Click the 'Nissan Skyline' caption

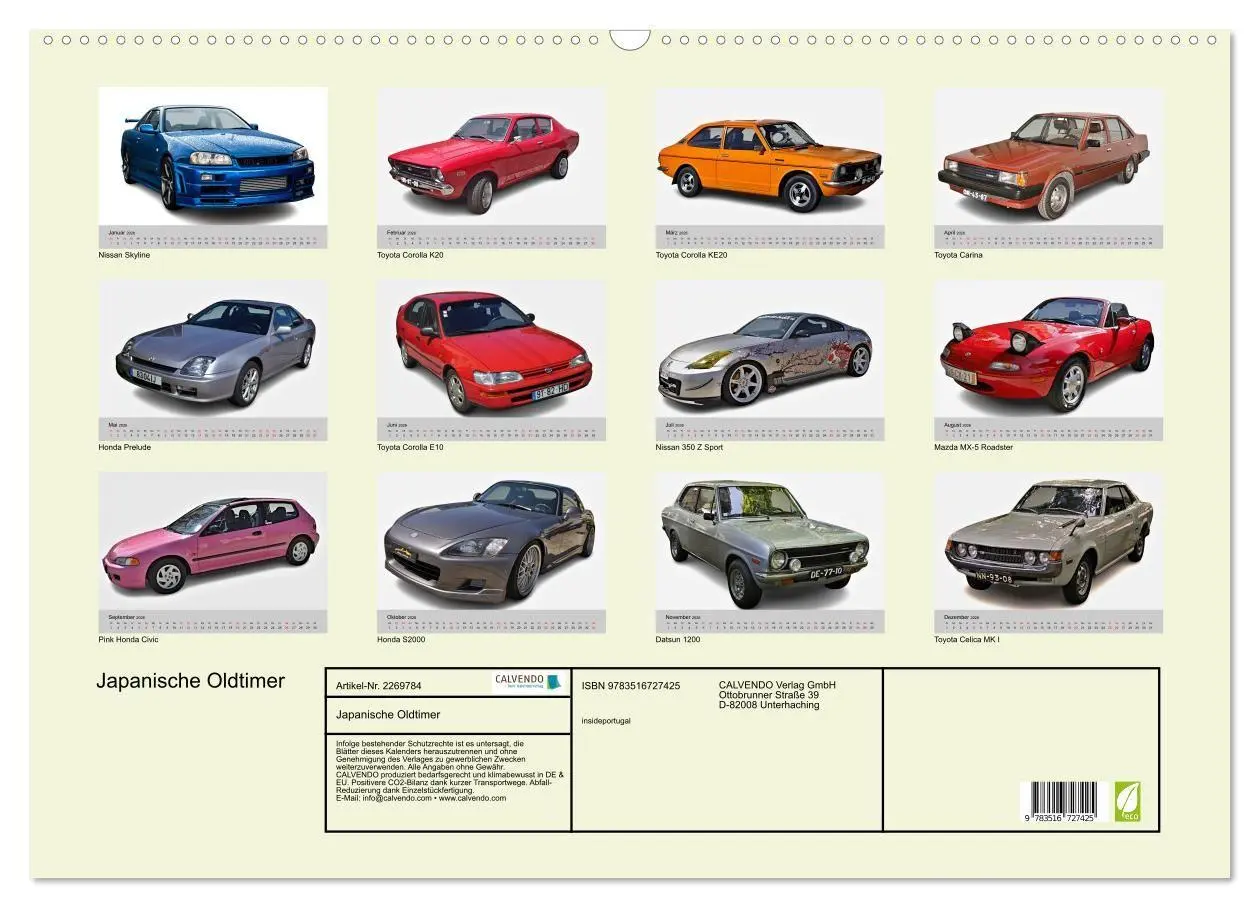[124, 255]
